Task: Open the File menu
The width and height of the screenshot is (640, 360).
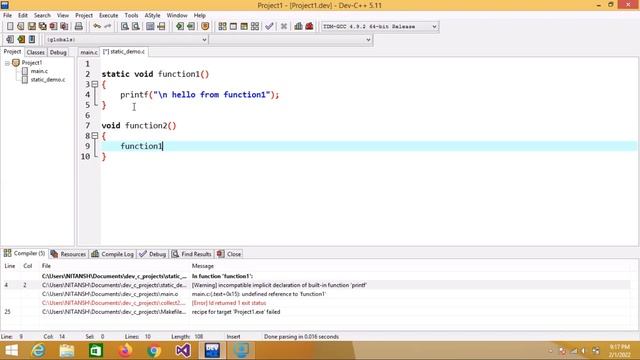Action: tap(7, 16)
